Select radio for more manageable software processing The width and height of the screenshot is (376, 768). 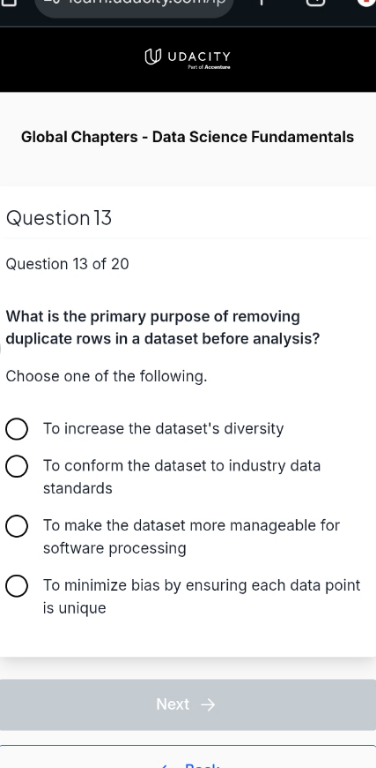[x=17, y=526]
